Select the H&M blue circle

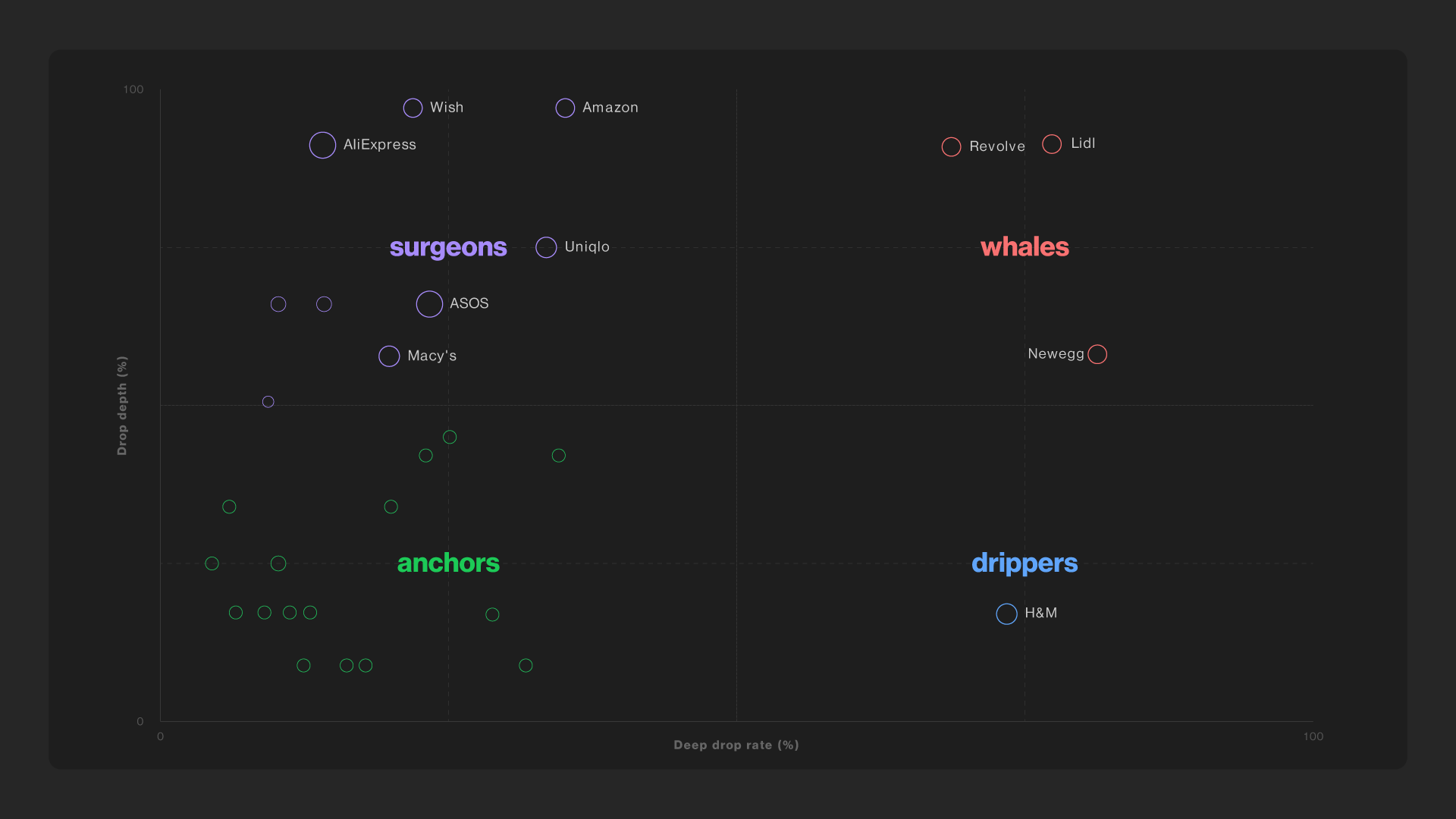point(1006,613)
